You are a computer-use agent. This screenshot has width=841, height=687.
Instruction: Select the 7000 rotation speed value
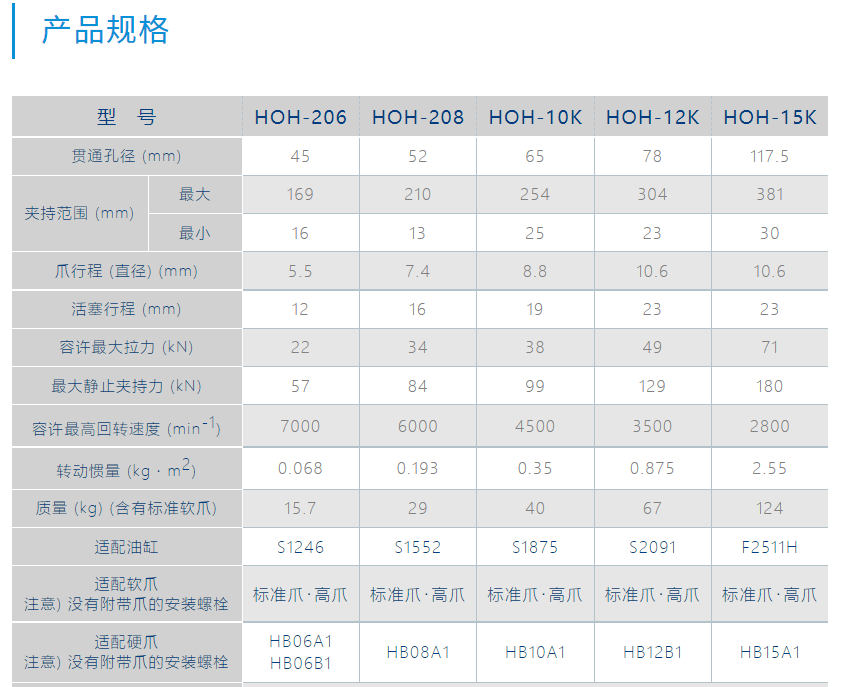pyautogui.click(x=300, y=426)
